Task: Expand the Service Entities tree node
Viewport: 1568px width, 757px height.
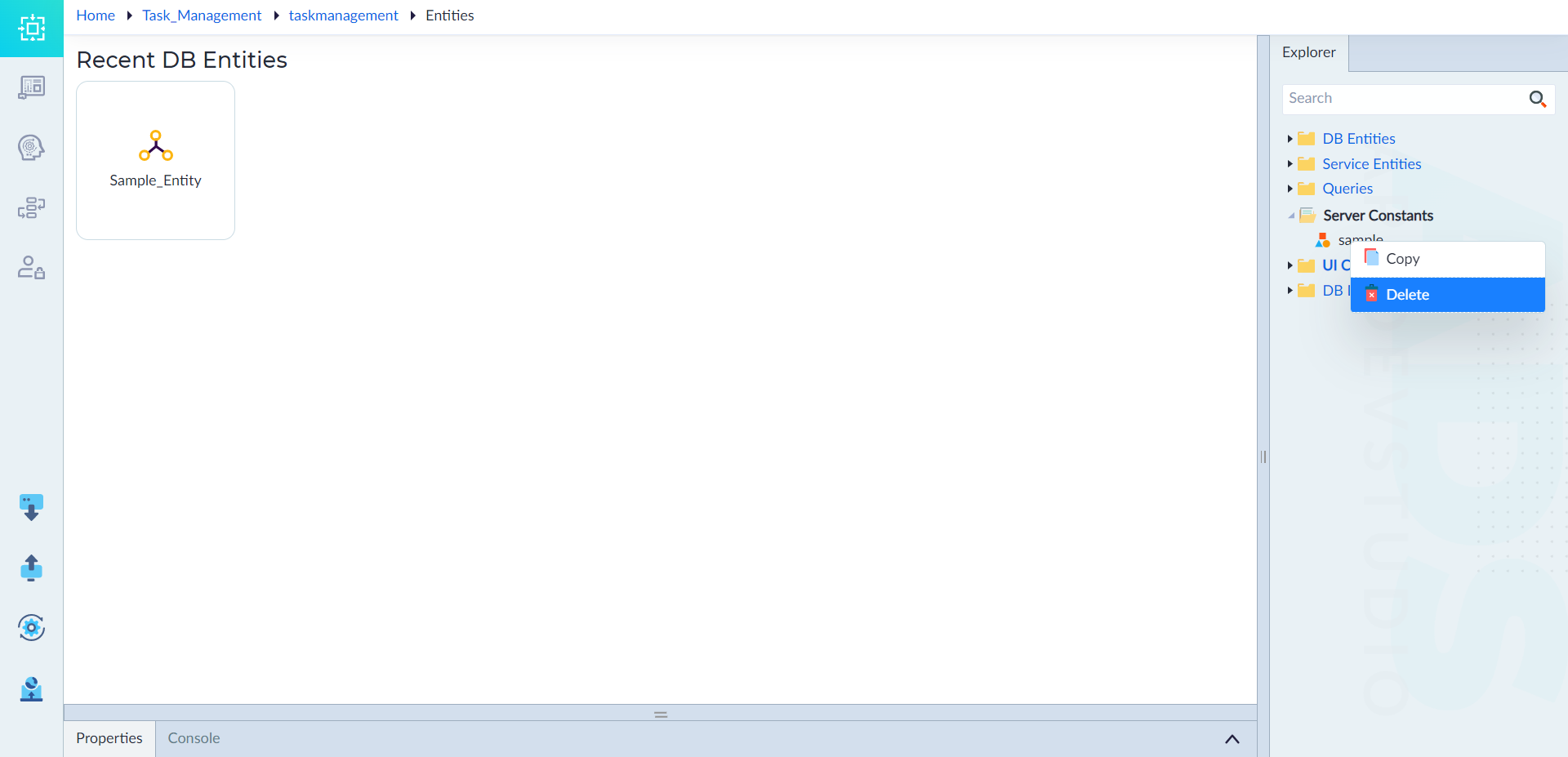Action: 1290,164
